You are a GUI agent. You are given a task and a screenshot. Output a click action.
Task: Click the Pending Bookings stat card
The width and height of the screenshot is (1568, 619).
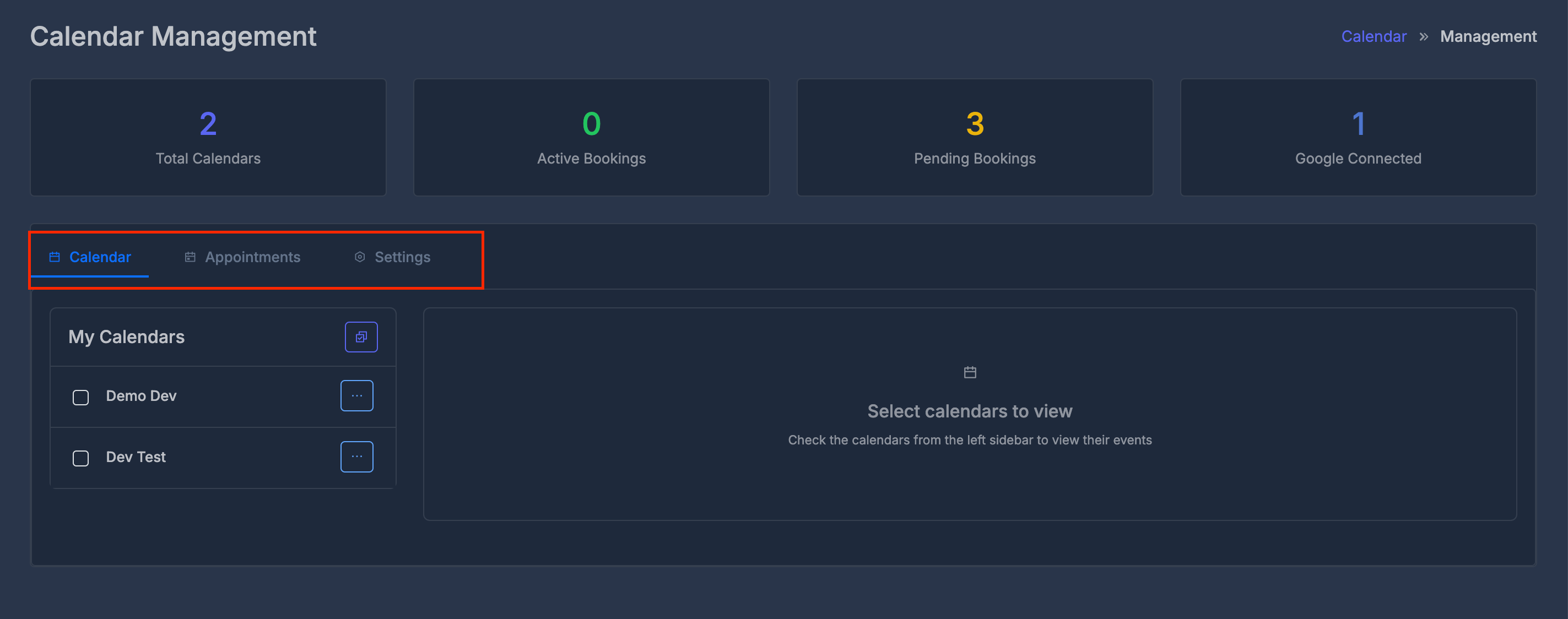point(975,137)
